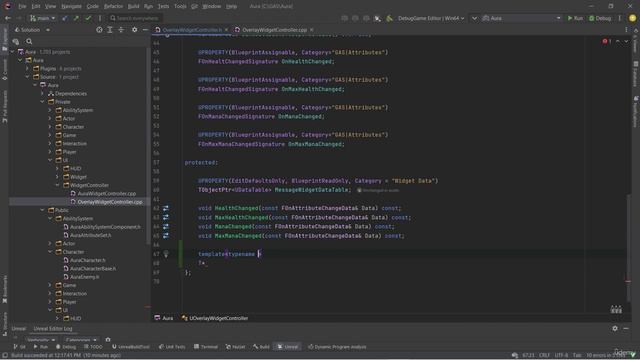Screen dimensions: 640x360
Task: Open the Aura run configuration dropdown
Action: (521, 18)
